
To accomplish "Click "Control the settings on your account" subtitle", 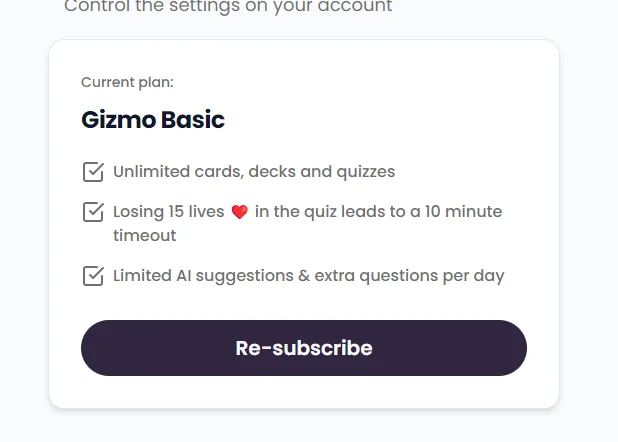I will [x=228, y=7].
